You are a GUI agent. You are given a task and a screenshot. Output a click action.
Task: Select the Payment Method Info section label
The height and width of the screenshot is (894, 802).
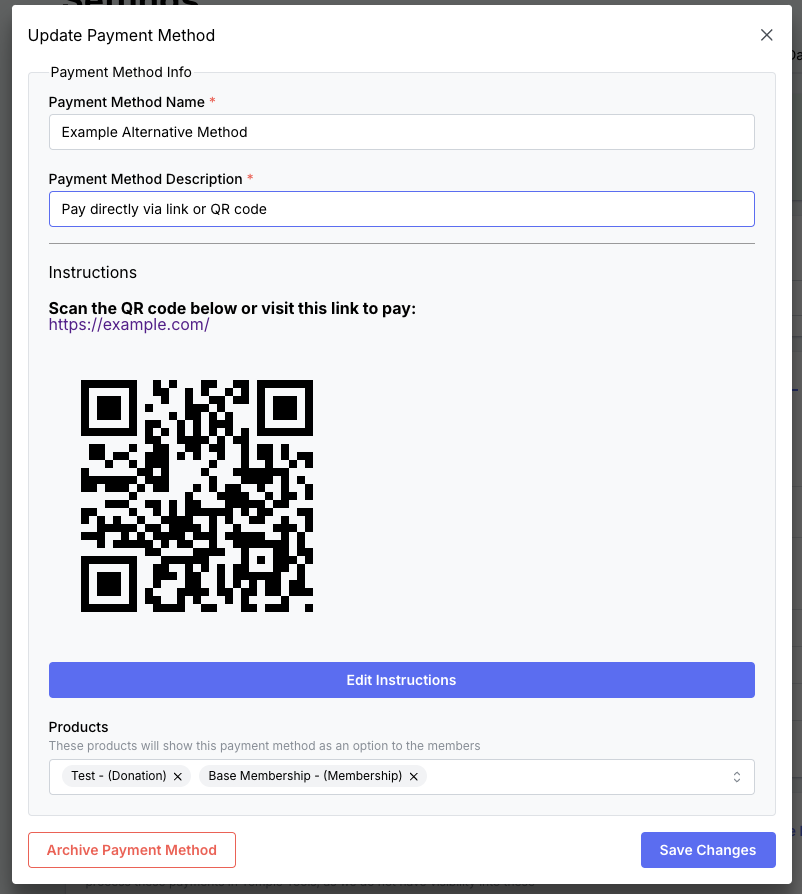coord(122,71)
